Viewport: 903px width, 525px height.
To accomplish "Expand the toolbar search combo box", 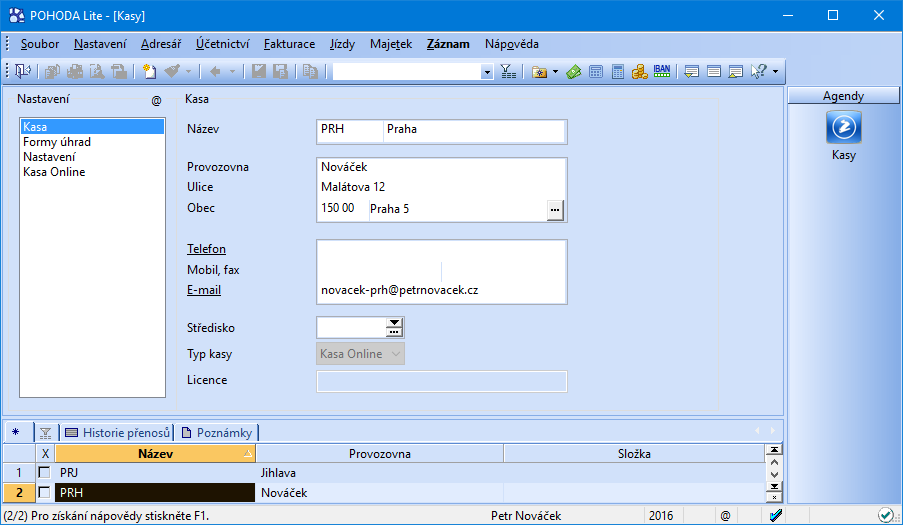I will pyautogui.click(x=487, y=72).
